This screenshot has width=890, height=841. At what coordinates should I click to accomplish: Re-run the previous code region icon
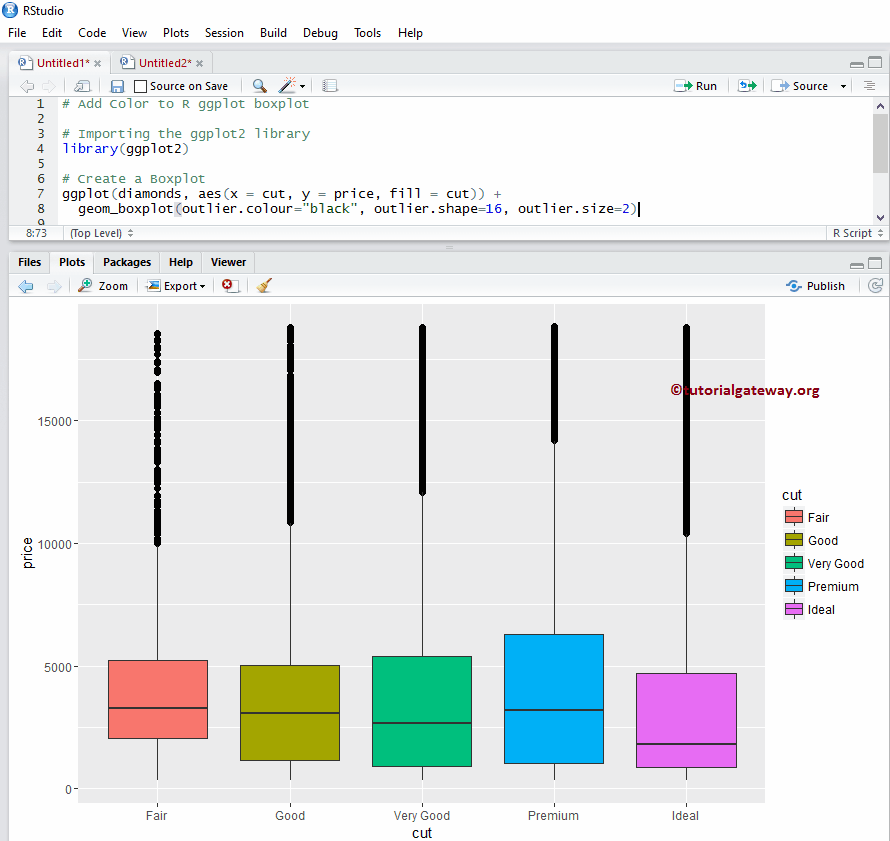point(746,85)
